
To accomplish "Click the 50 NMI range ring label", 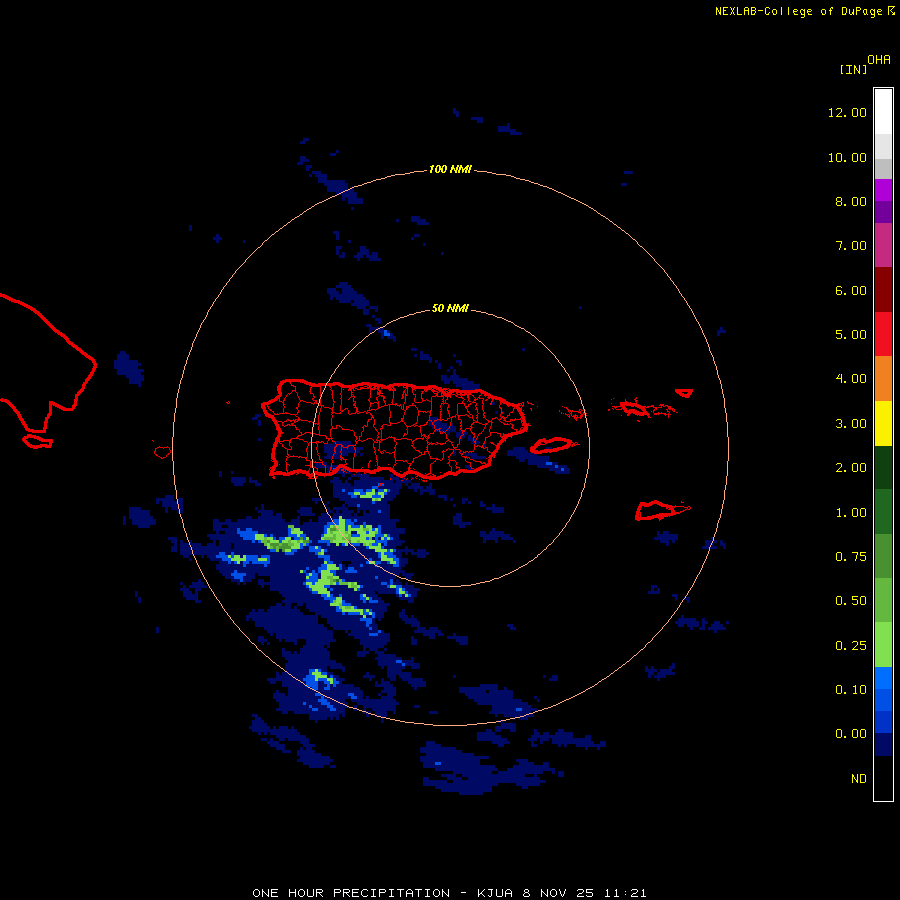I will [450, 309].
